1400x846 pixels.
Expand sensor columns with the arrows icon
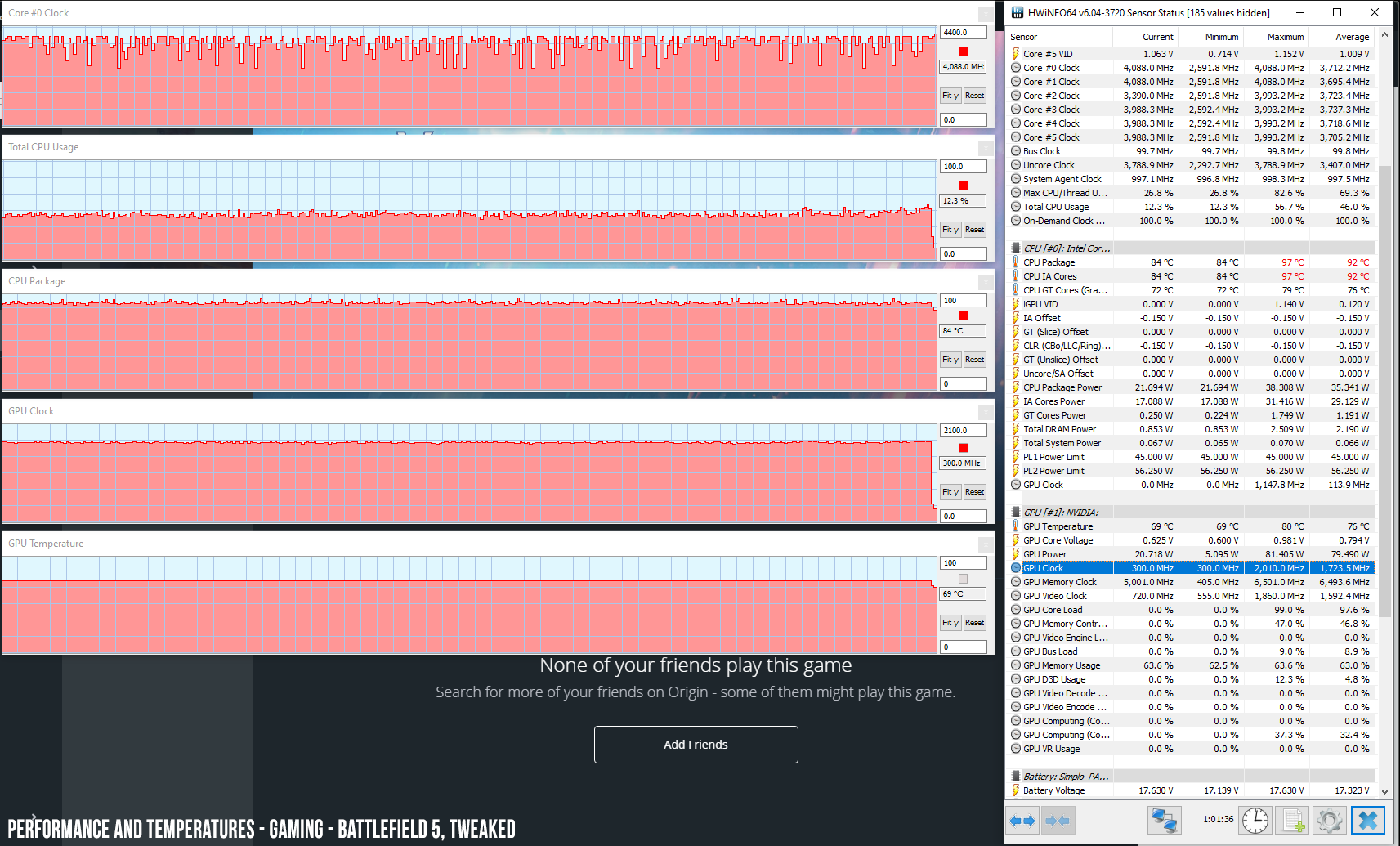tap(1022, 821)
